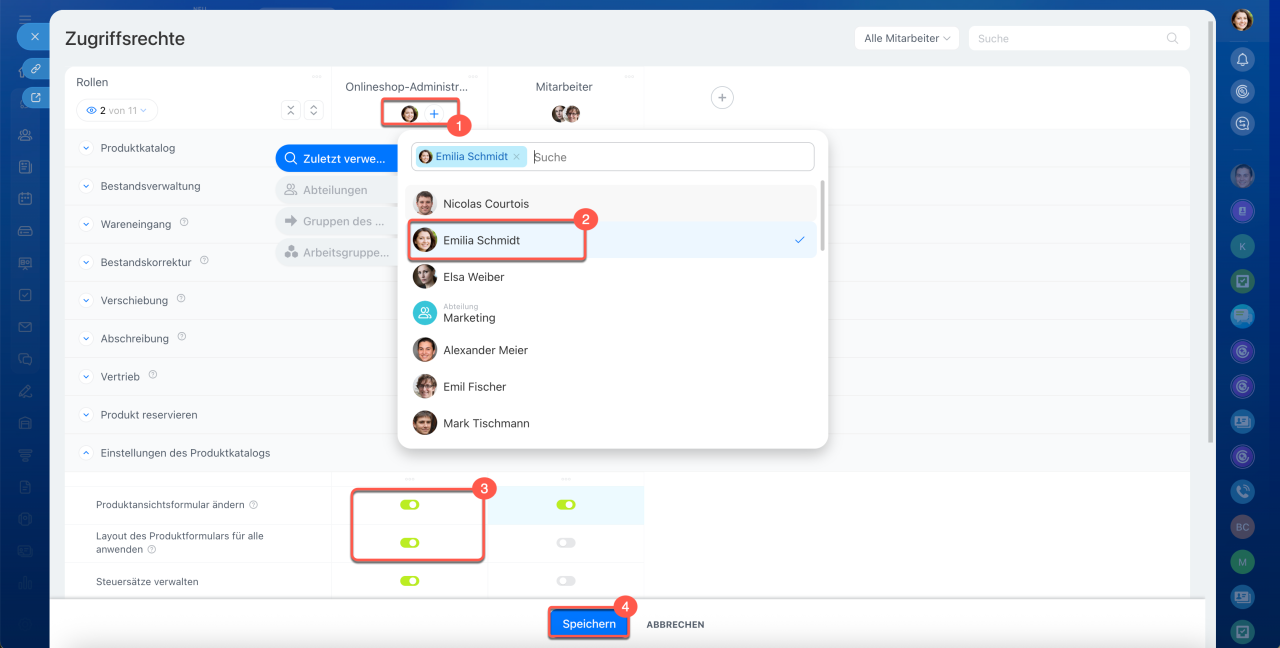The width and height of the screenshot is (1280, 648).
Task: Click the Abbrechen button
Action: pos(675,624)
